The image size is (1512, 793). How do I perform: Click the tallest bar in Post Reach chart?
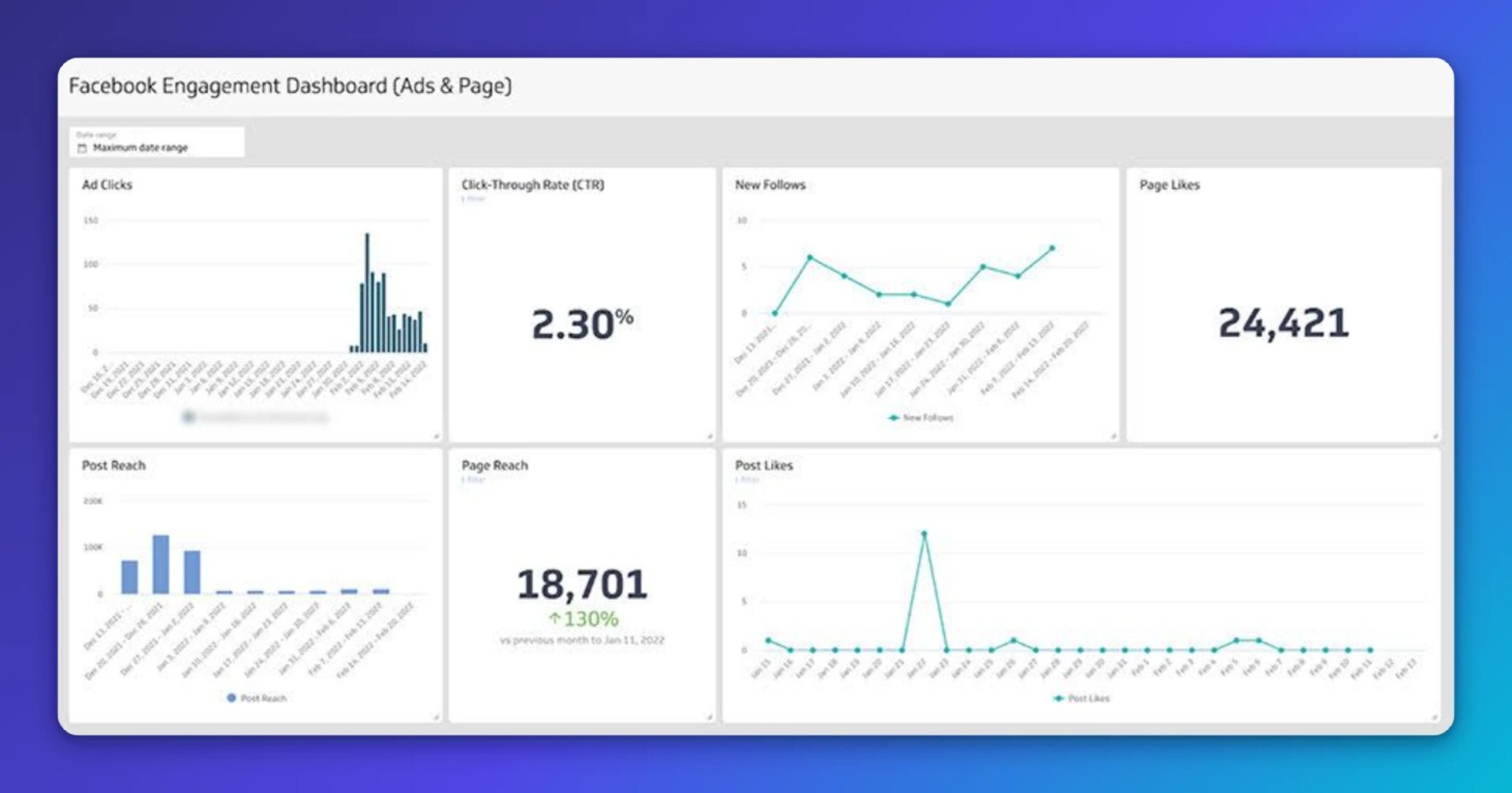click(161, 565)
